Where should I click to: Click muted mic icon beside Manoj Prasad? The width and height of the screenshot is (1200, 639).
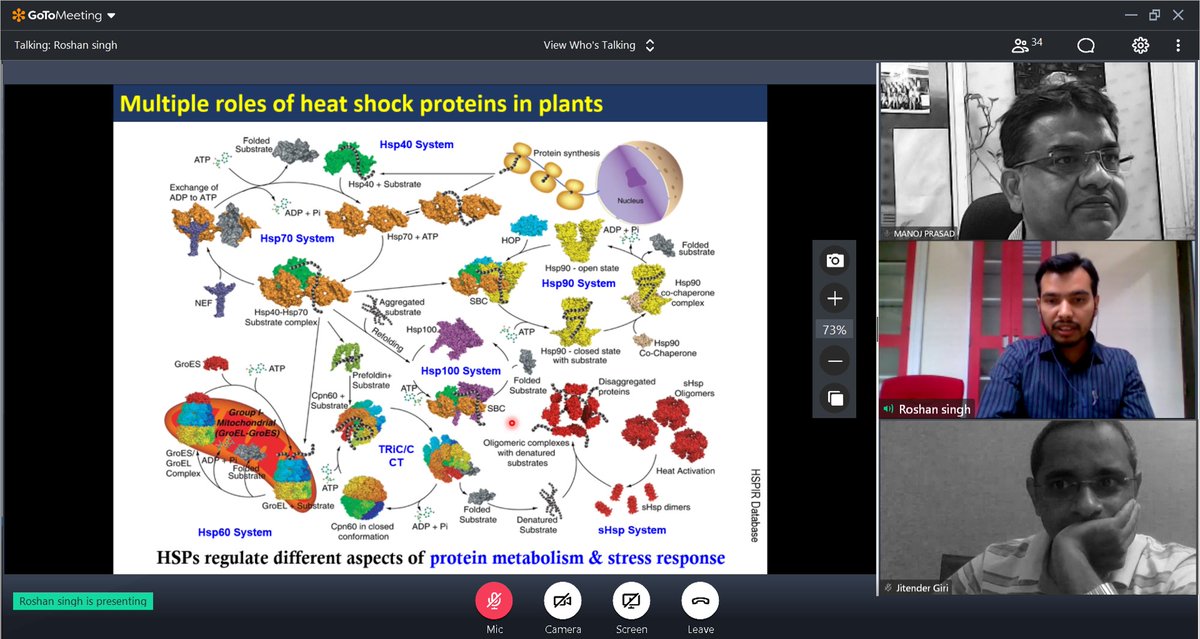coord(887,232)
